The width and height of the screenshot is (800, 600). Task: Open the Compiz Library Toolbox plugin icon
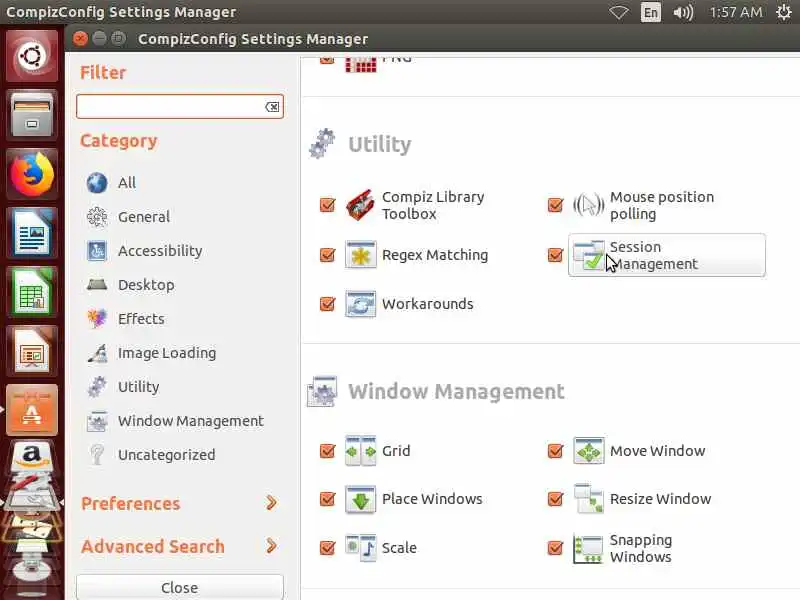coord(360,205)
